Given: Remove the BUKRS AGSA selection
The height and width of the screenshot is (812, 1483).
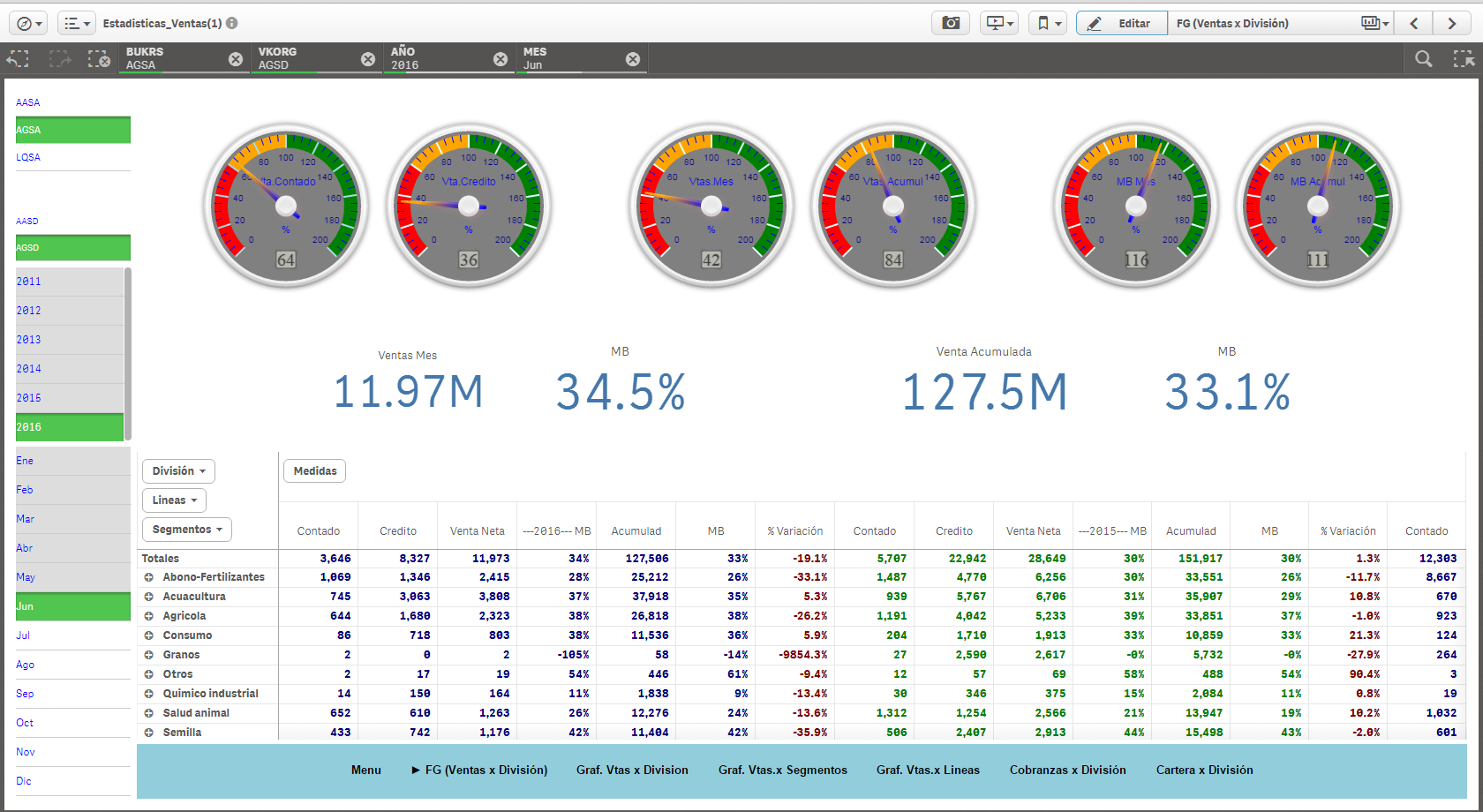Looking at the screenshot, I should click(x=236, y=59).
